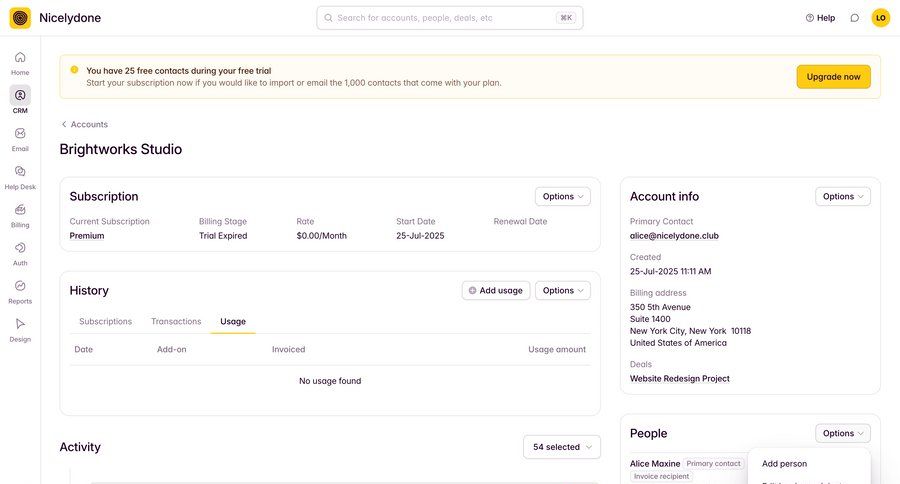Open the Website Redesign Project deal
900x484 pixels.
[680, 378]
